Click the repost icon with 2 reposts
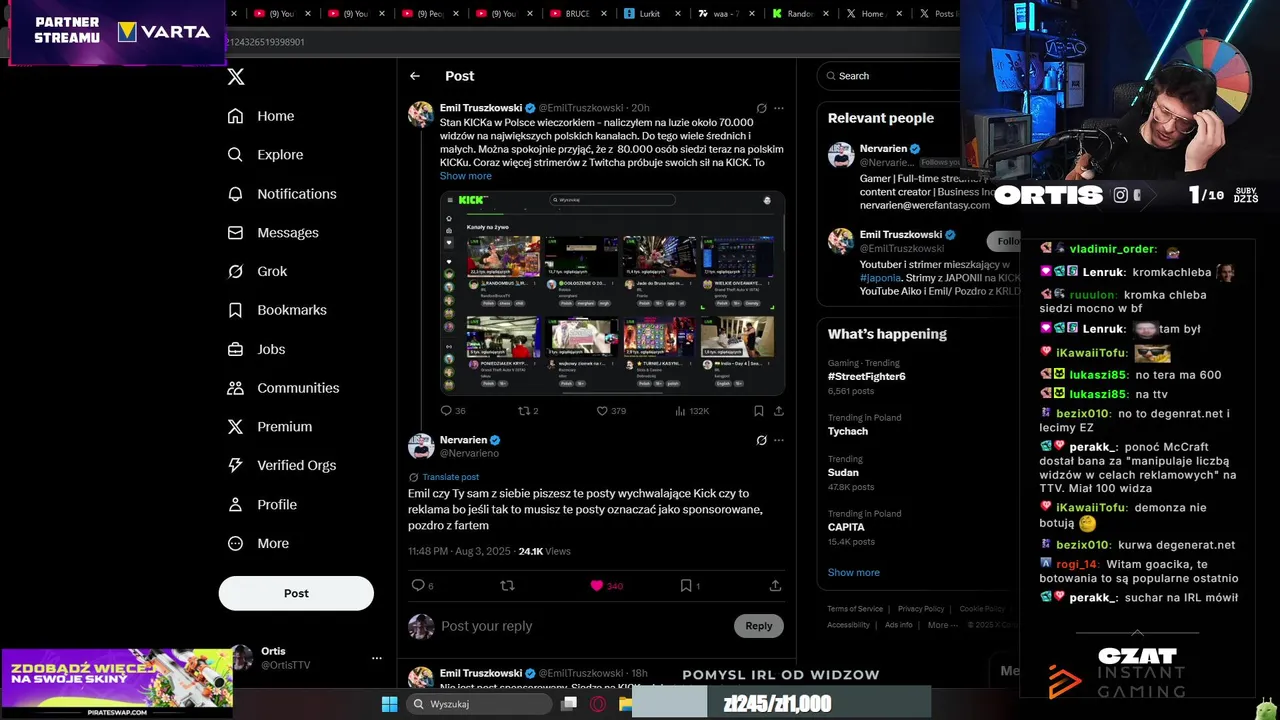The width and height of the screenshot is (1280, 720). pyautogui.click(x=523, y=410)
